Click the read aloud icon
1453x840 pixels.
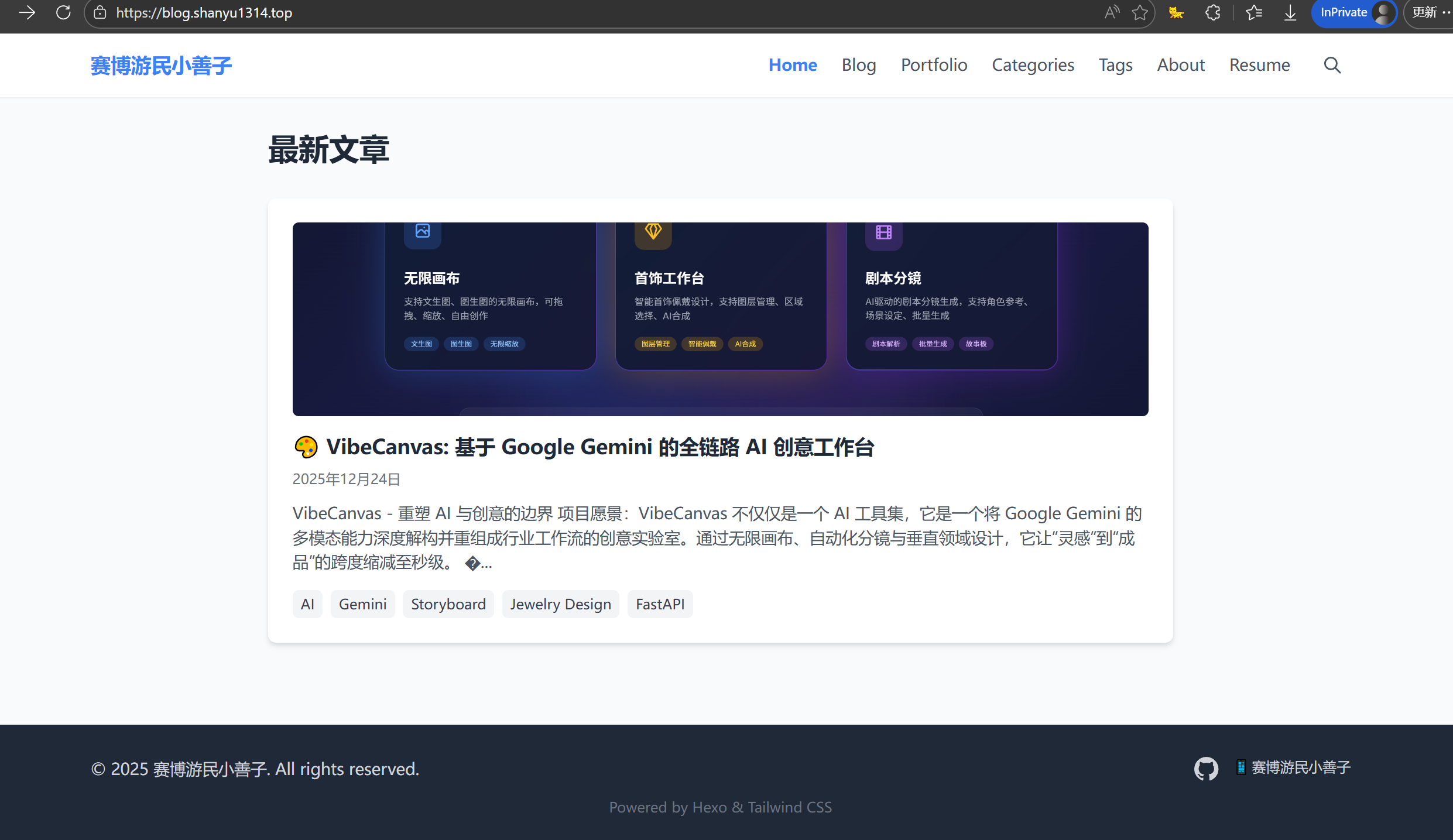[x=1111, y=13]
